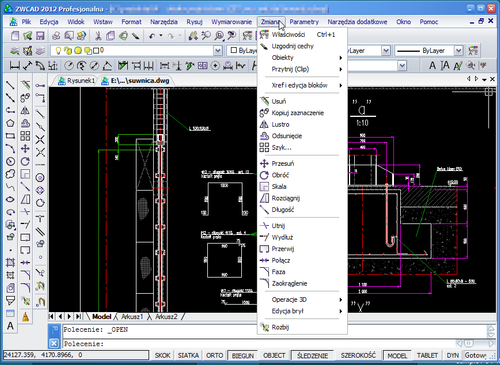Open the Rysuj menu
This screenshot has height=365, width=500.
click(195, 22)
